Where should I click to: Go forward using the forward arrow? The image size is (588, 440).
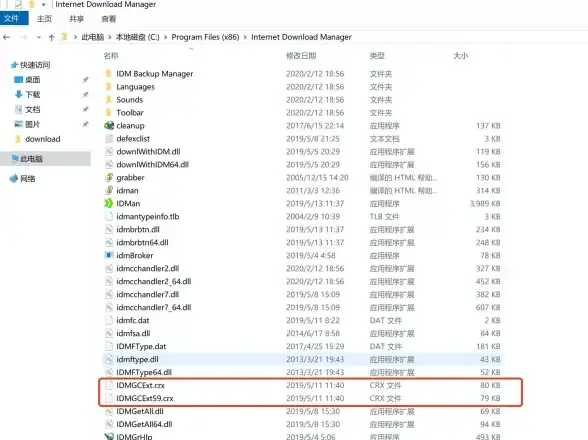click(x=24, y=37)
